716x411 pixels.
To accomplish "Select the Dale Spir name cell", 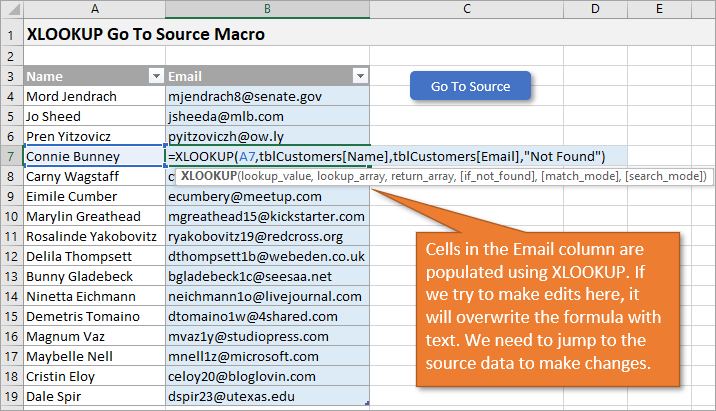I will click(93, 396).
